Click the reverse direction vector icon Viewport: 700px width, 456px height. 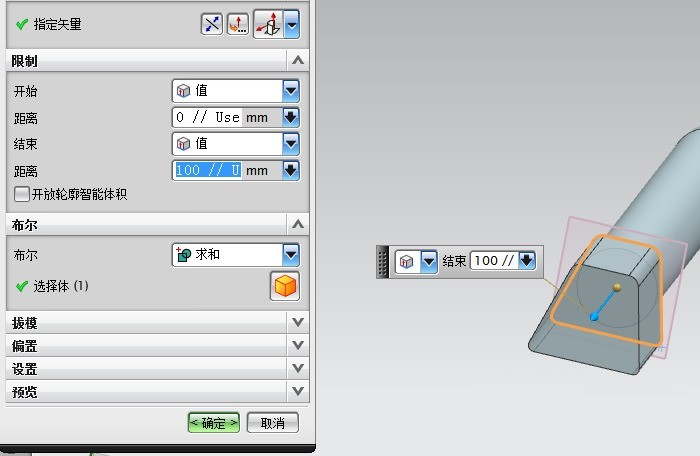[212, 25]
